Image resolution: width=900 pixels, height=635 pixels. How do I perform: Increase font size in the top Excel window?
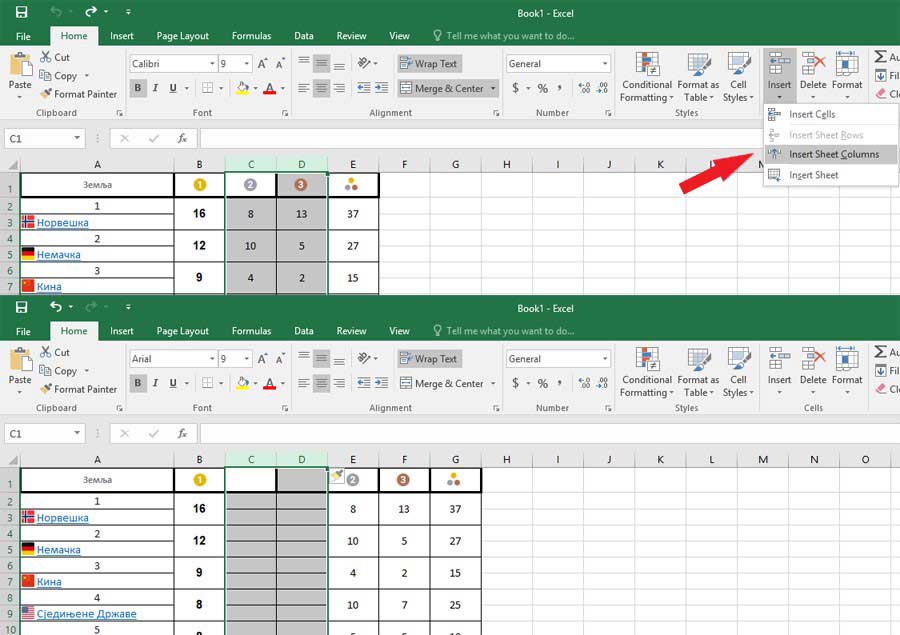[262, 64]
